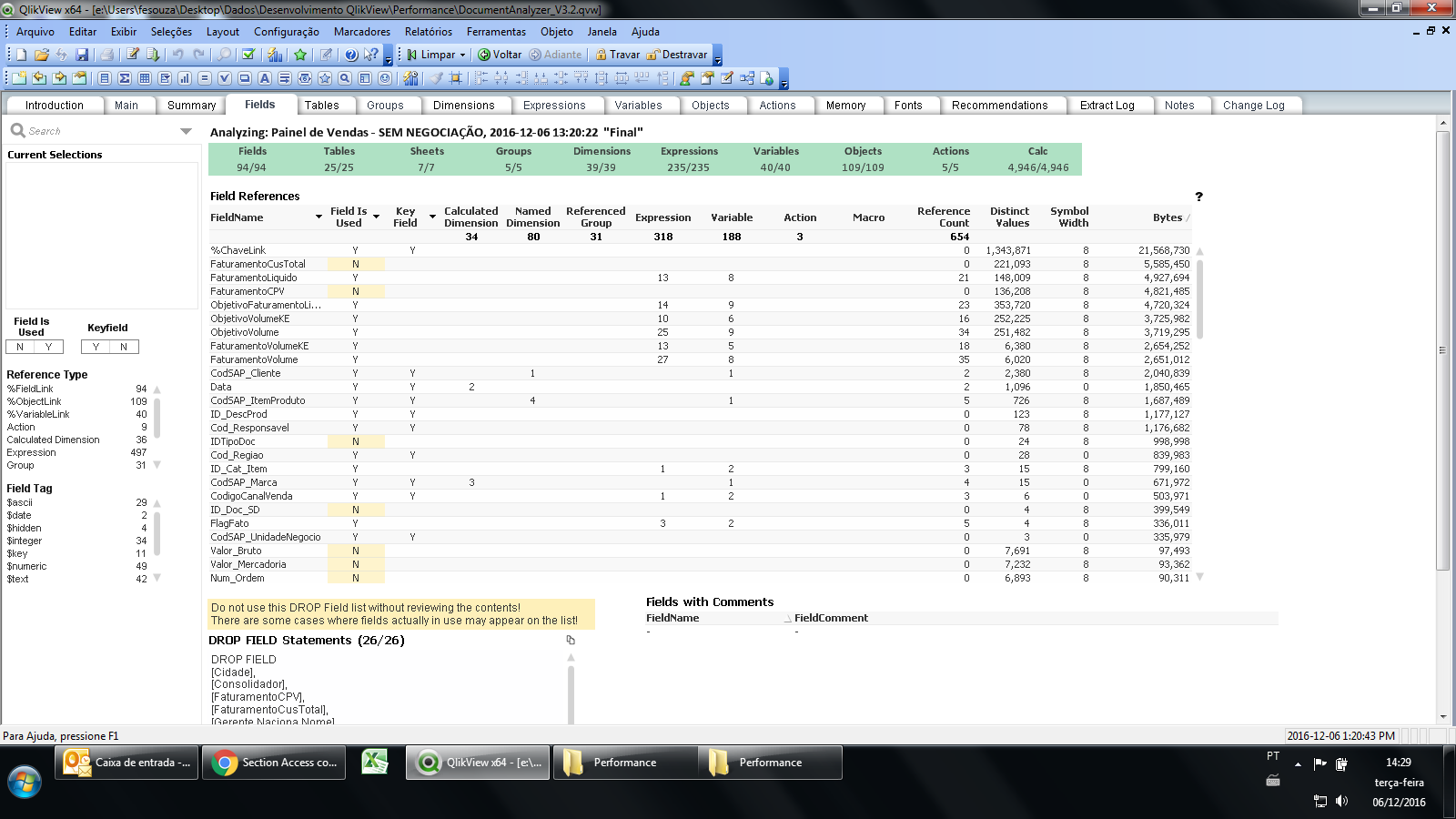Create a Bookmark Object star icon
1456x819 pixels.
click(x=325, y=78)
